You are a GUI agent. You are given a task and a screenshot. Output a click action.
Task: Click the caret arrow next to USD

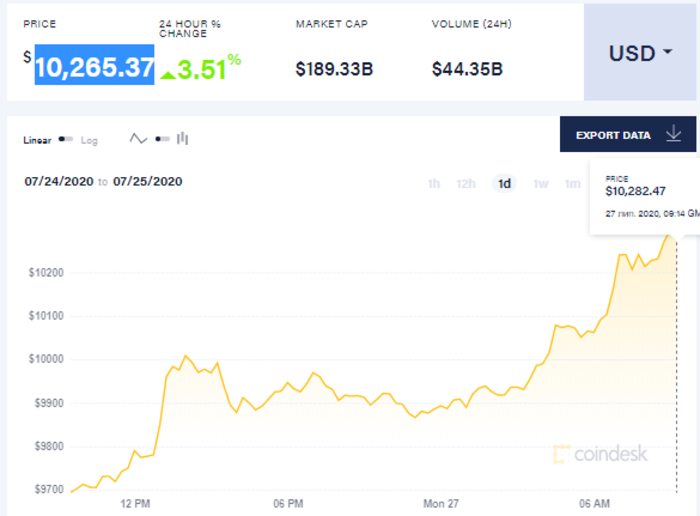coord(667,54)
